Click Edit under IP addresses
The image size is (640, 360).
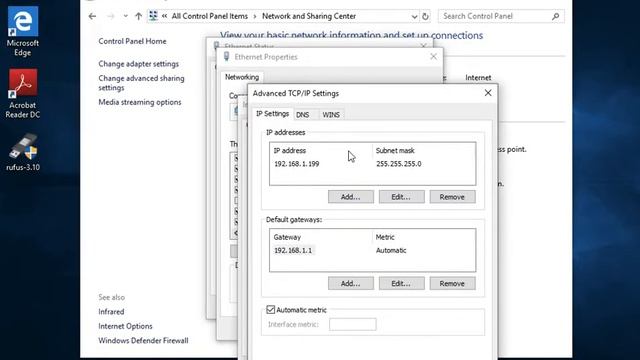(x=401, y=197)
